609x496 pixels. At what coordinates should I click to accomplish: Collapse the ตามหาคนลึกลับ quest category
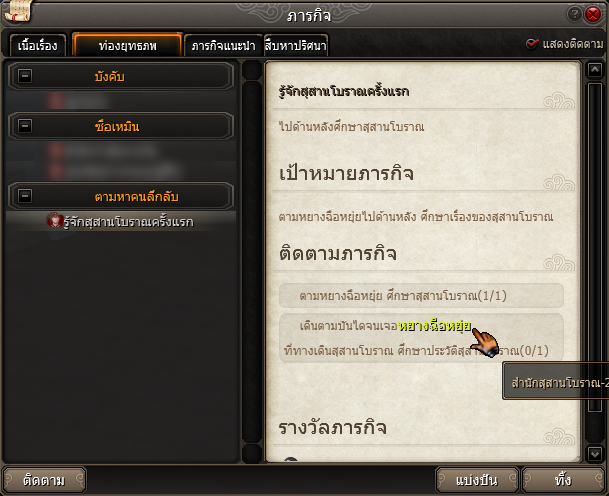click(x=25, y=195)
